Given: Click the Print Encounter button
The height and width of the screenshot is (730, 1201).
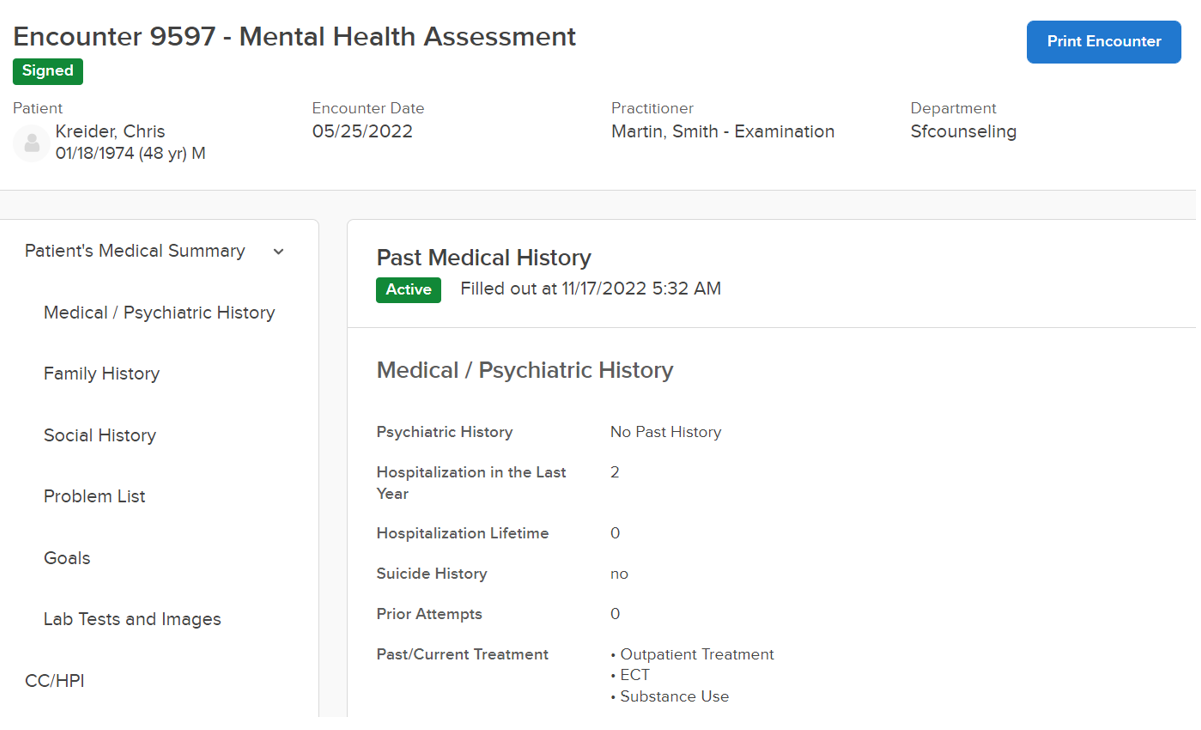Looking at the screenshot, I should 1103,42.
